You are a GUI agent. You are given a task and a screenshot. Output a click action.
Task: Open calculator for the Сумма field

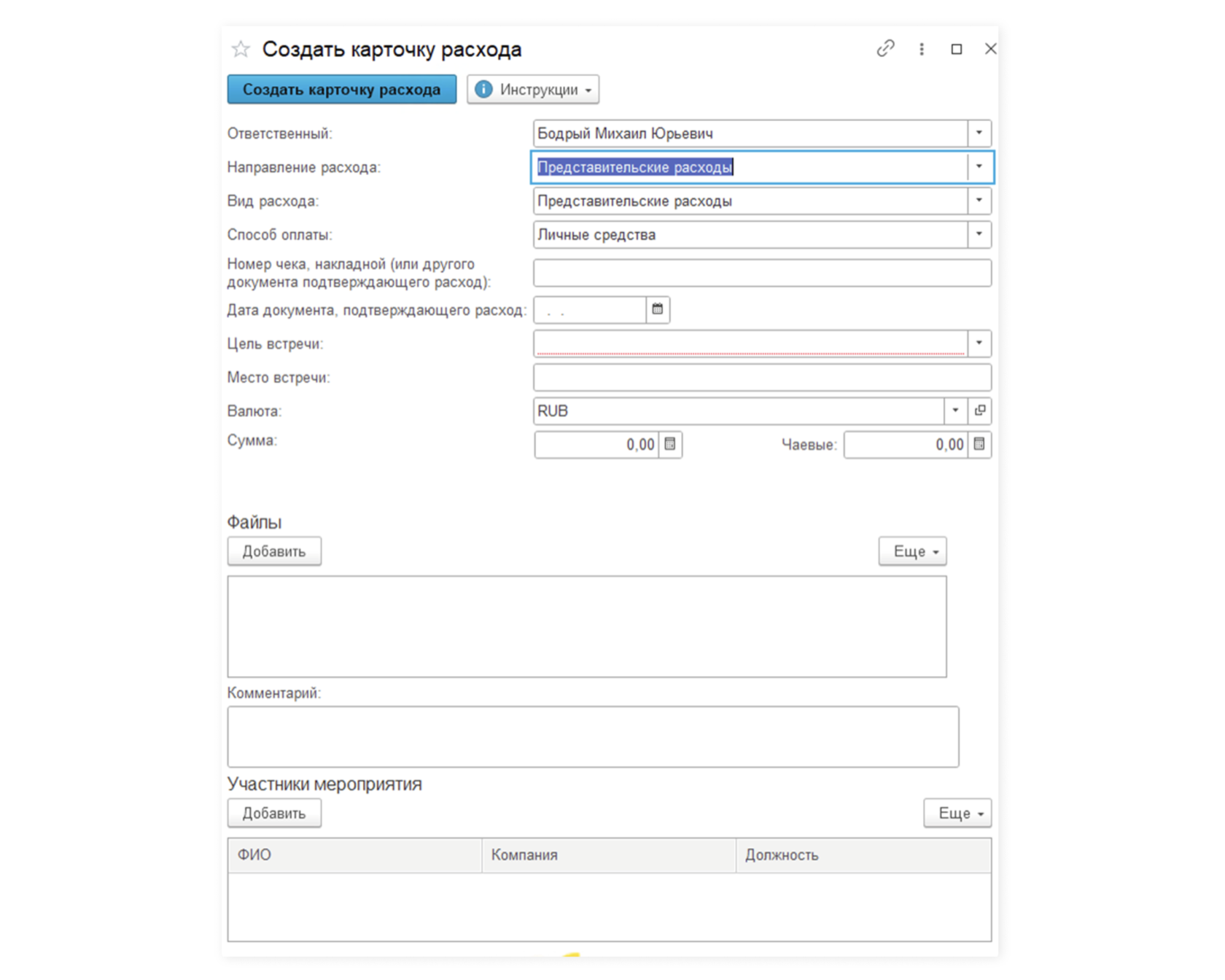coord(670,444)
